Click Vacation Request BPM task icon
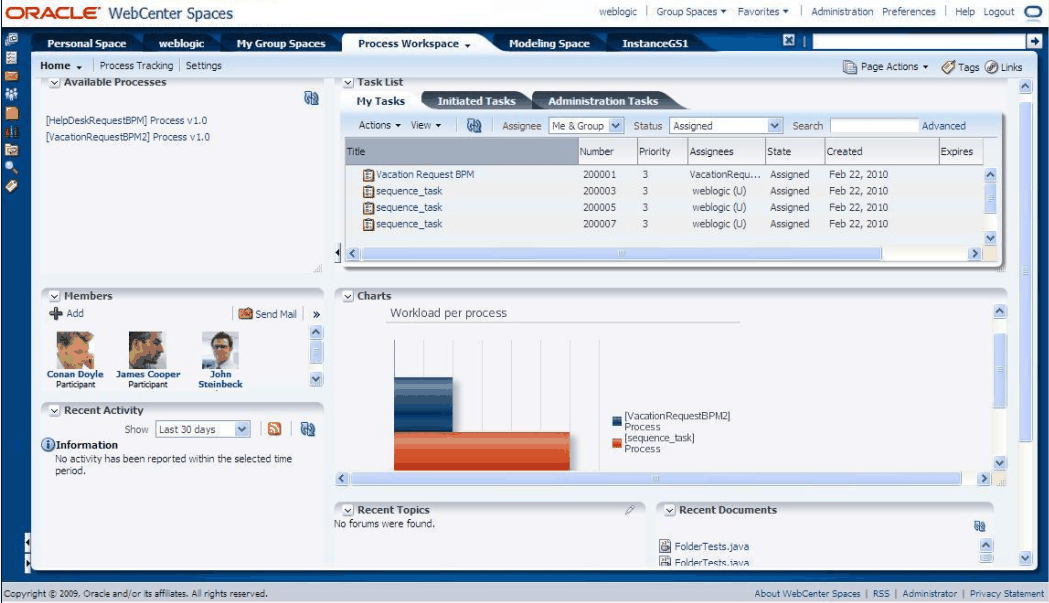This screenshot has height=603, width=1049. [x=368, y=175]
